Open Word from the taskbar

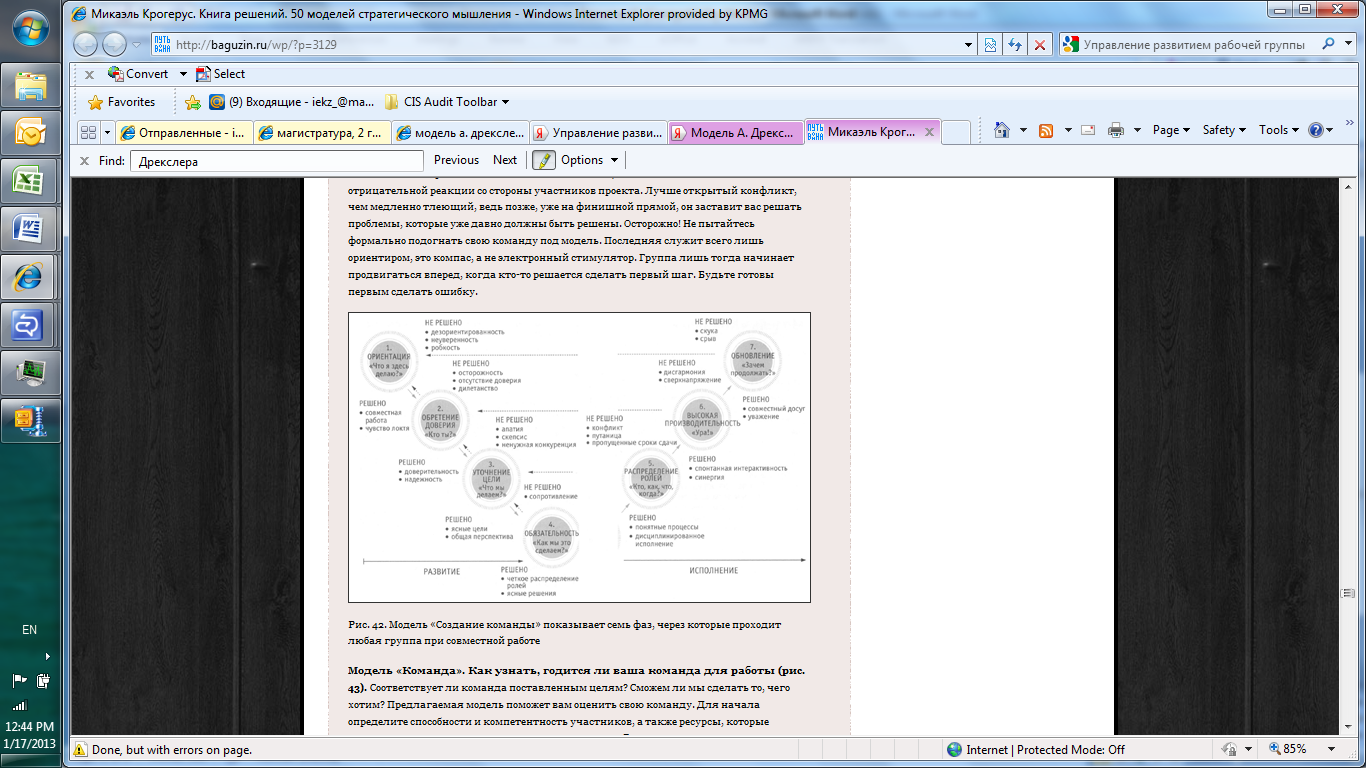pyautogui.click(x=31, y=229)
